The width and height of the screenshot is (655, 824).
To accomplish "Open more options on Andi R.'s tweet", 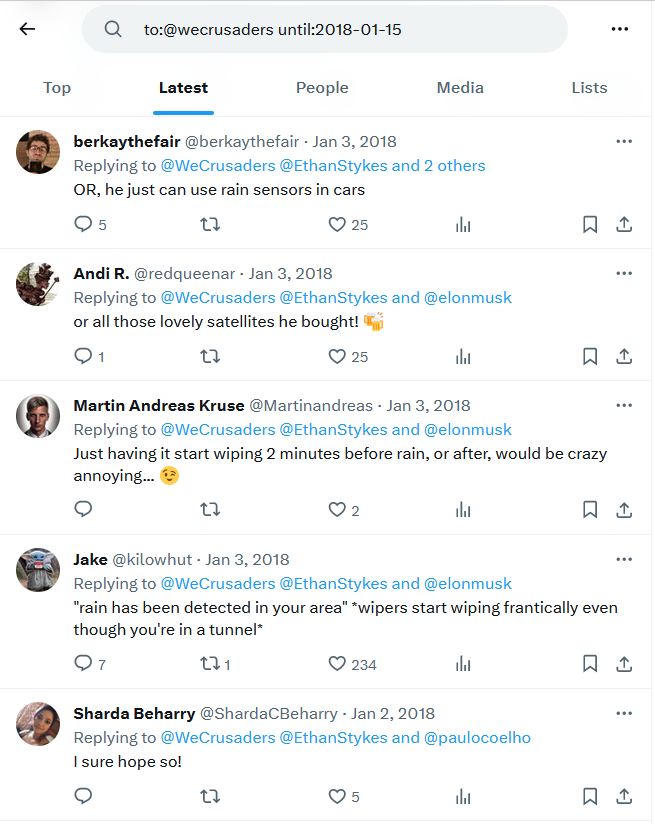I will pos(624,273).
